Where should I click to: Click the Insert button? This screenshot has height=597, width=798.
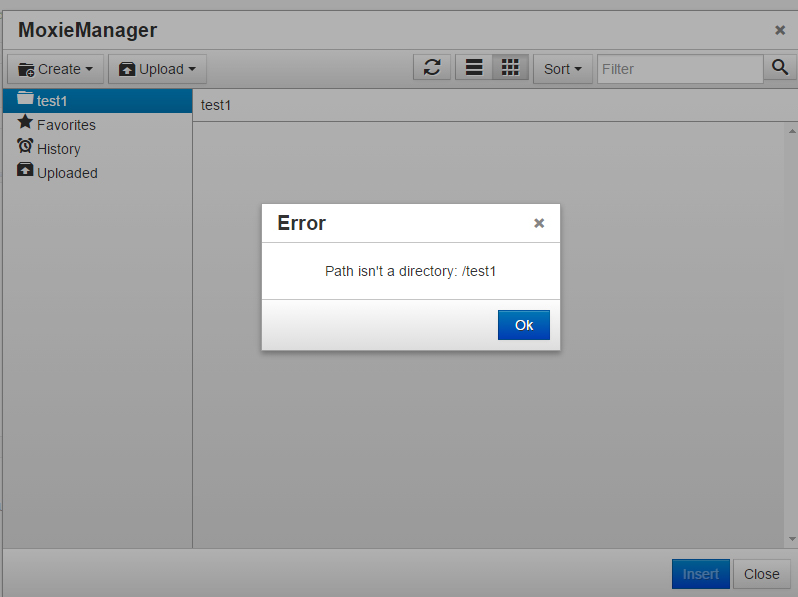700,574
